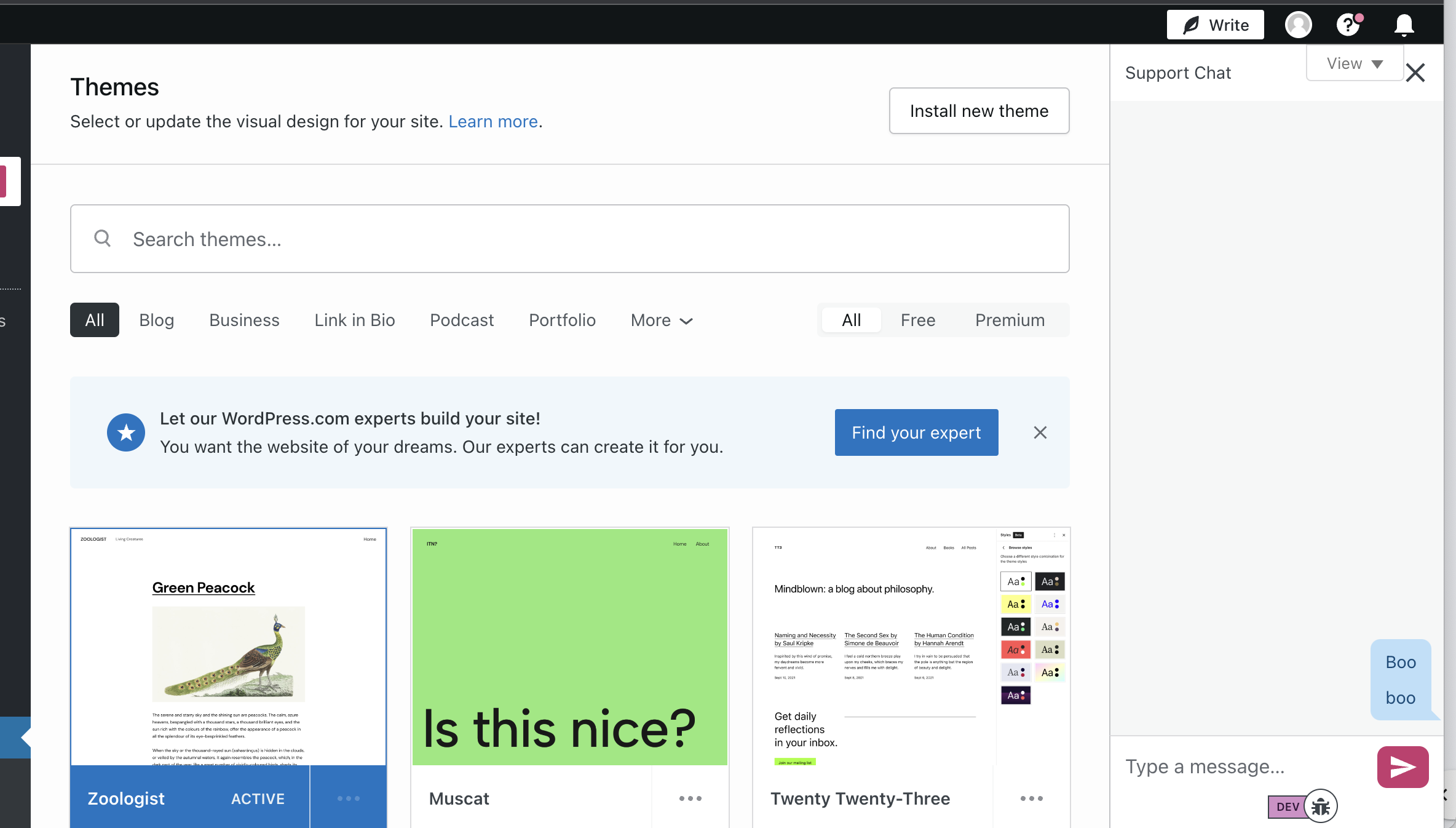The width and height of the screenshot is (1456, 828).
Task: Click the Find your expert button
Action: pyautogui.click(x=916, y=432)
